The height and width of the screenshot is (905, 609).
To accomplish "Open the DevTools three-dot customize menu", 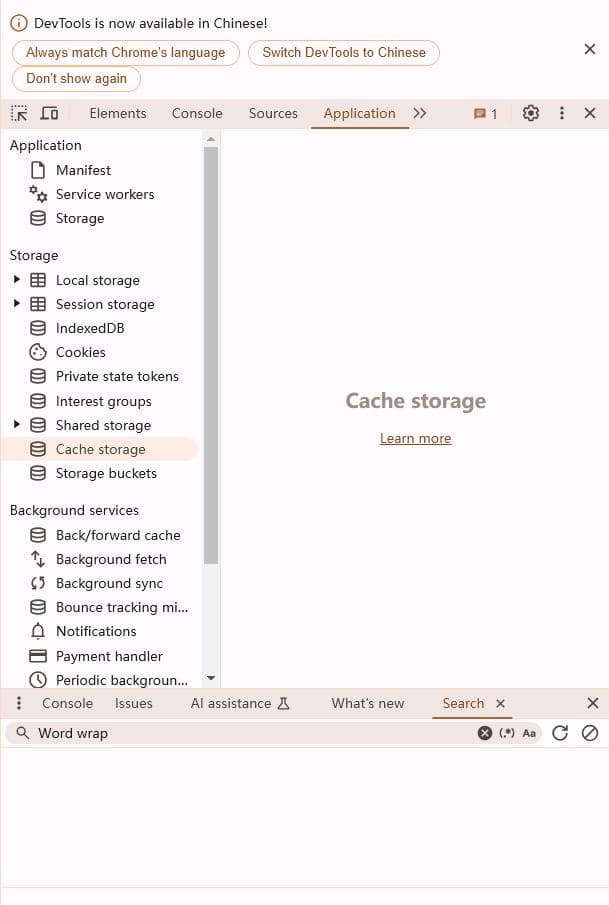I will pyautogui.click(x=562, y=113).
